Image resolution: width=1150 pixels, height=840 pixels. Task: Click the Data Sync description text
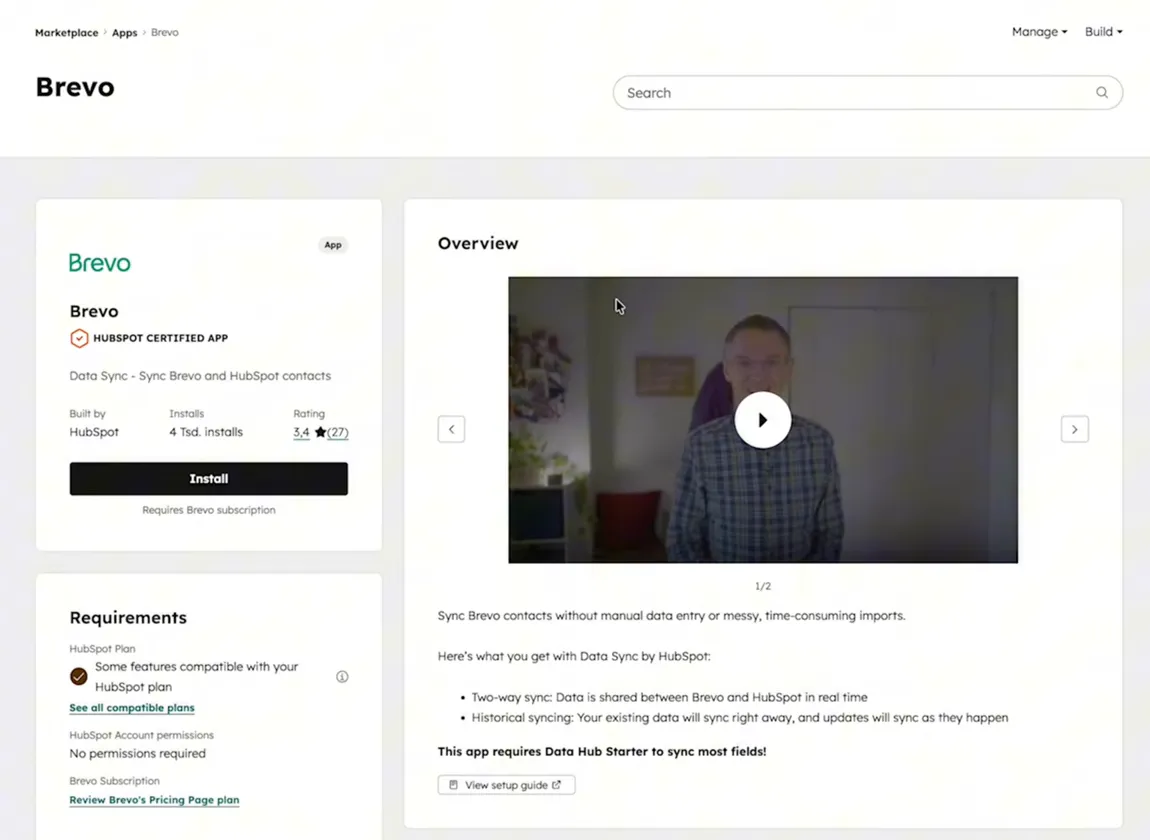point(200,376)
